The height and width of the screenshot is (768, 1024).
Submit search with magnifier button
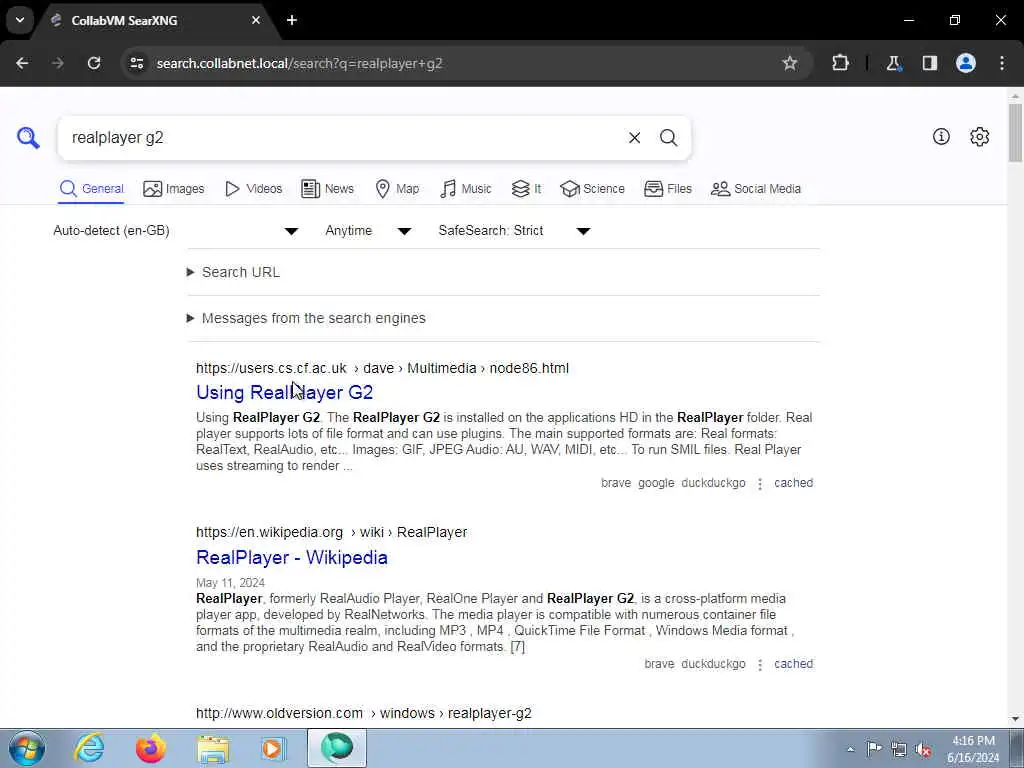pos(668,138)
